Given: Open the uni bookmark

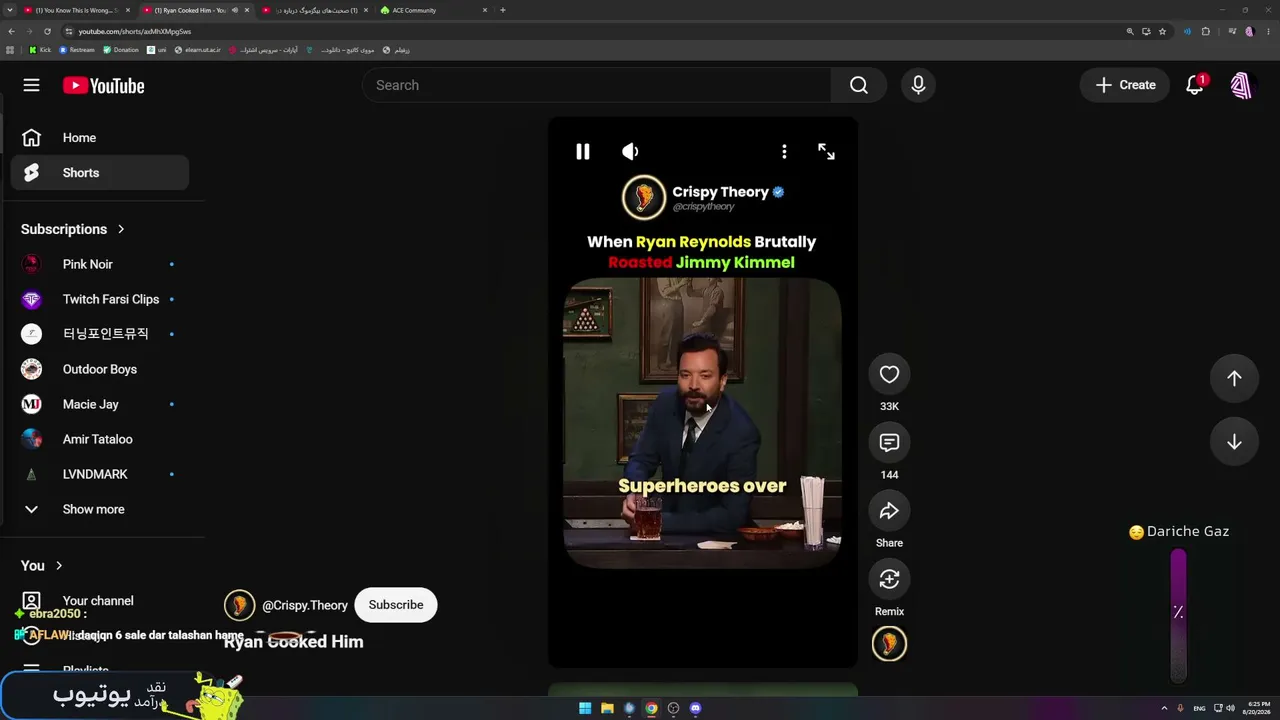Looking at the screenshot, I should tap(157, 50).
